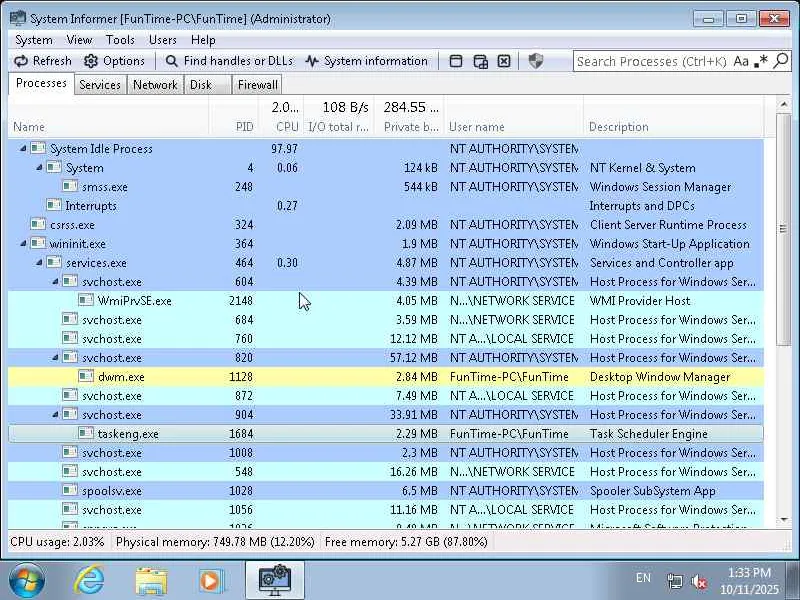800x600 pixels.
Task: Click the magnifier search icon
Action: click(x=781, y=61)
